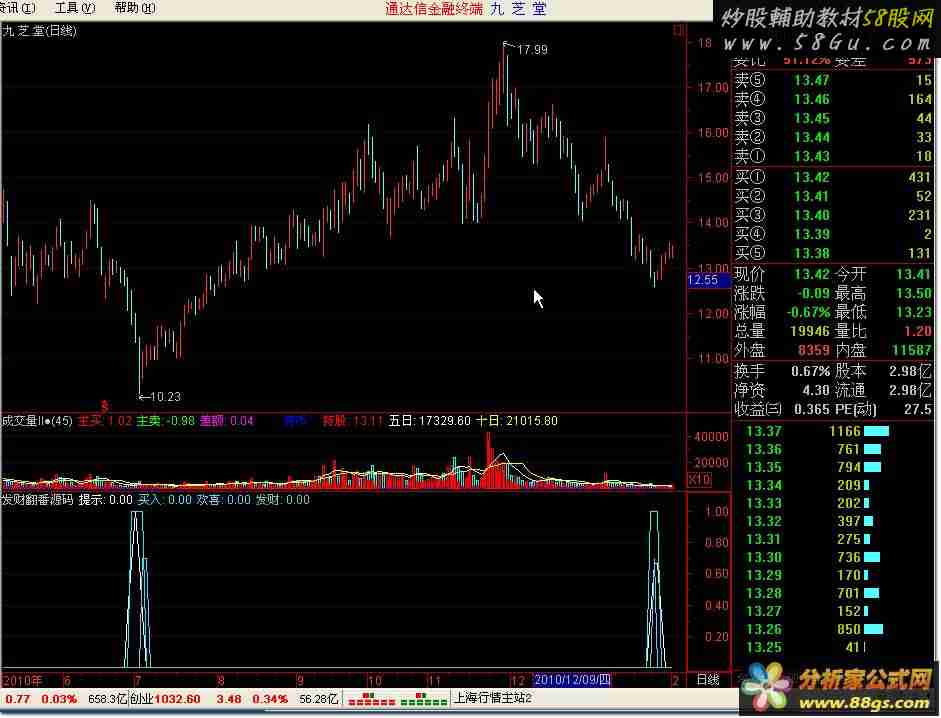Select the 卖① 13.43 order row
This screenshot has width=941, height=718.
pos(833,157)
